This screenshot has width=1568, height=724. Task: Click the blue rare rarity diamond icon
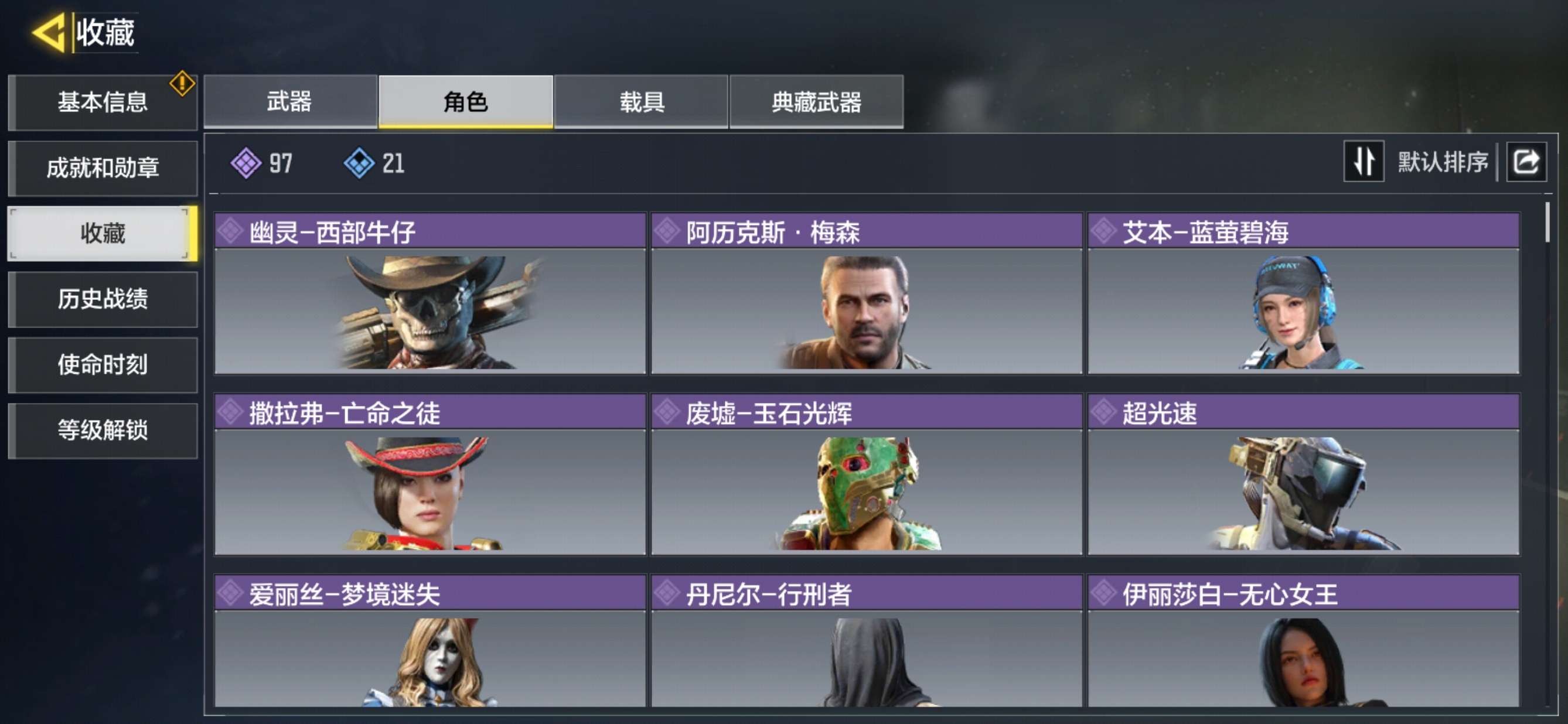pos(359,163)
